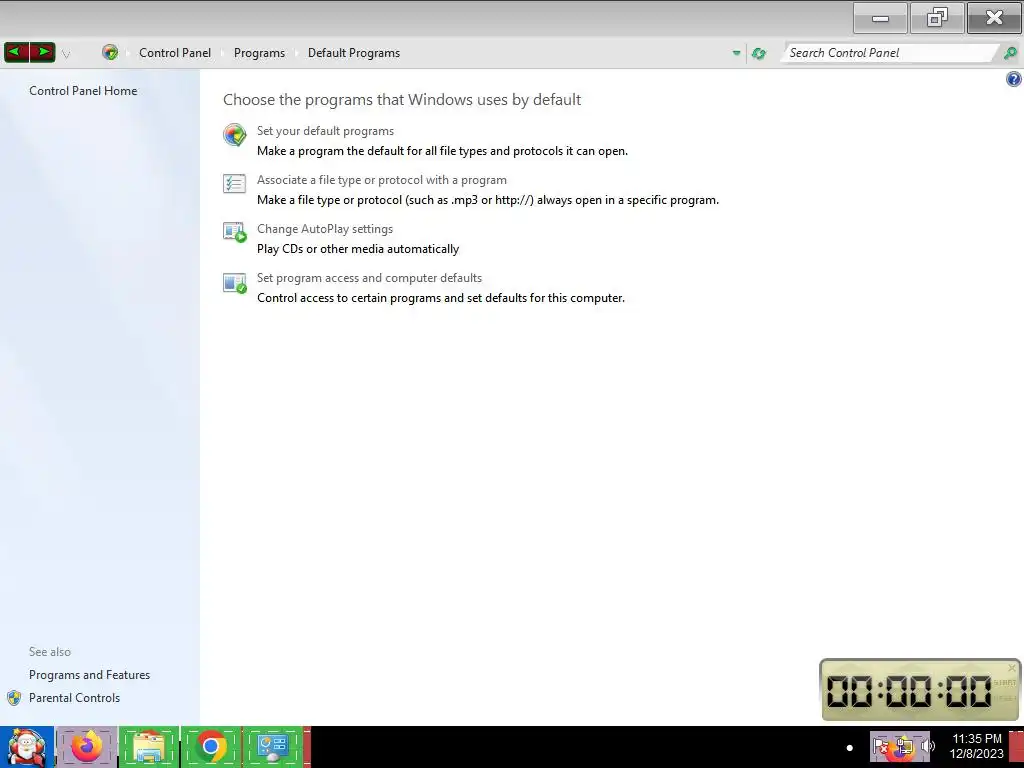Click 'Control access to certain programs' description
The image size is (1024, 768).
coord(441,298)
